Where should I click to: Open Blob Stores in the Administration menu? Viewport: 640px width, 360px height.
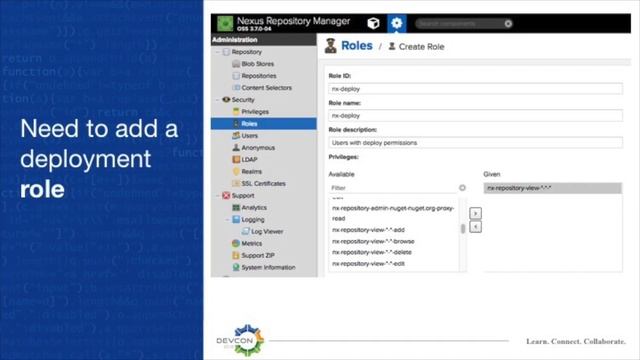coord(258,64)
